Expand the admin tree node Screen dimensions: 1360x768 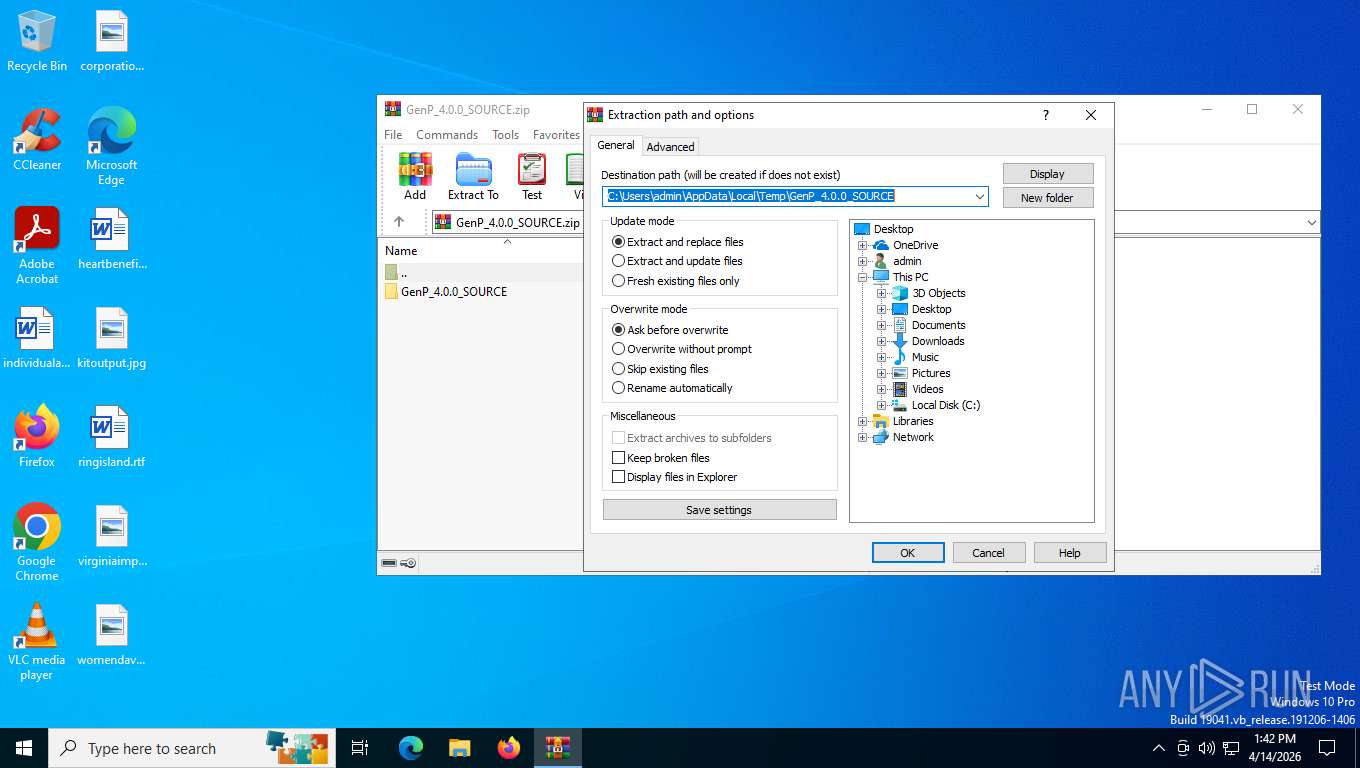click(x=862, y=261)
